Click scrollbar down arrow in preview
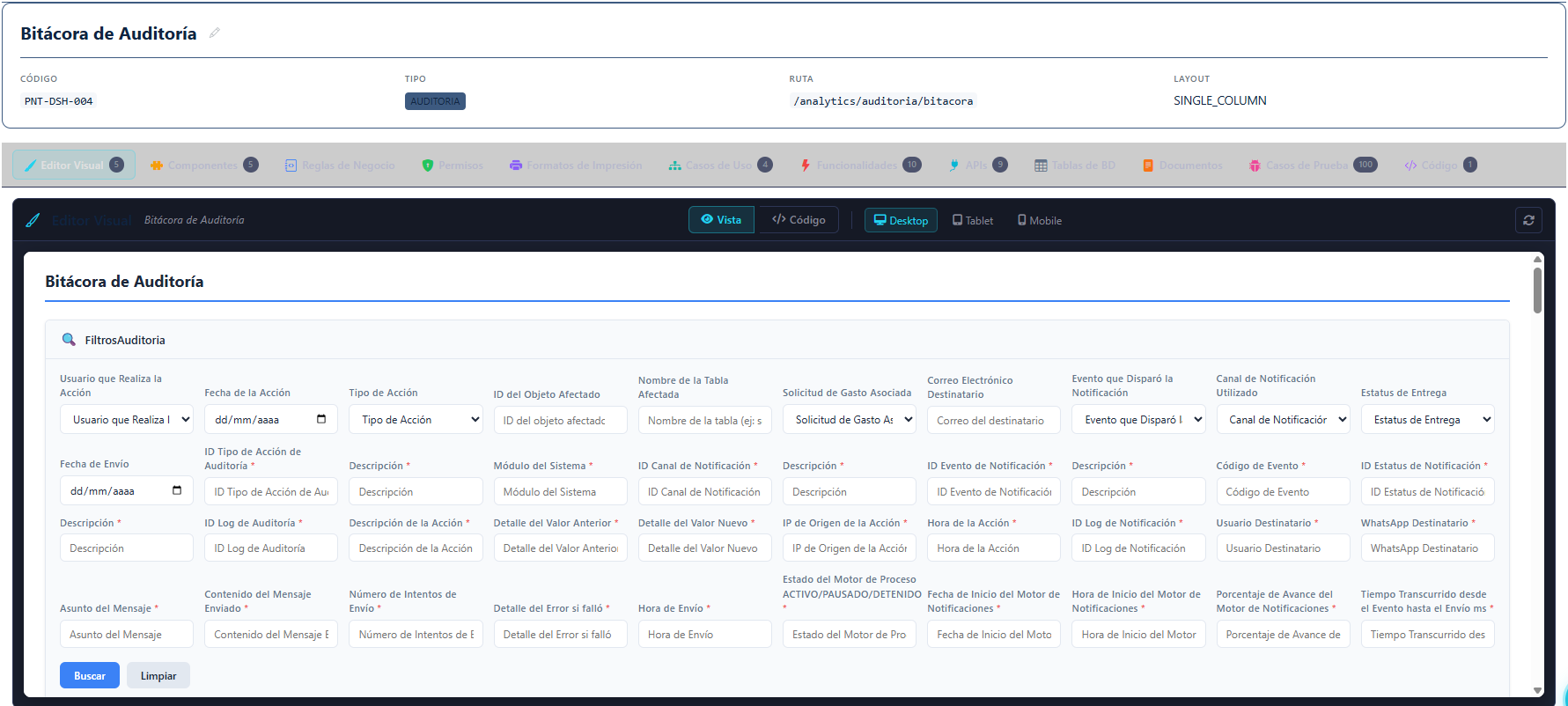 [1537, 691]
